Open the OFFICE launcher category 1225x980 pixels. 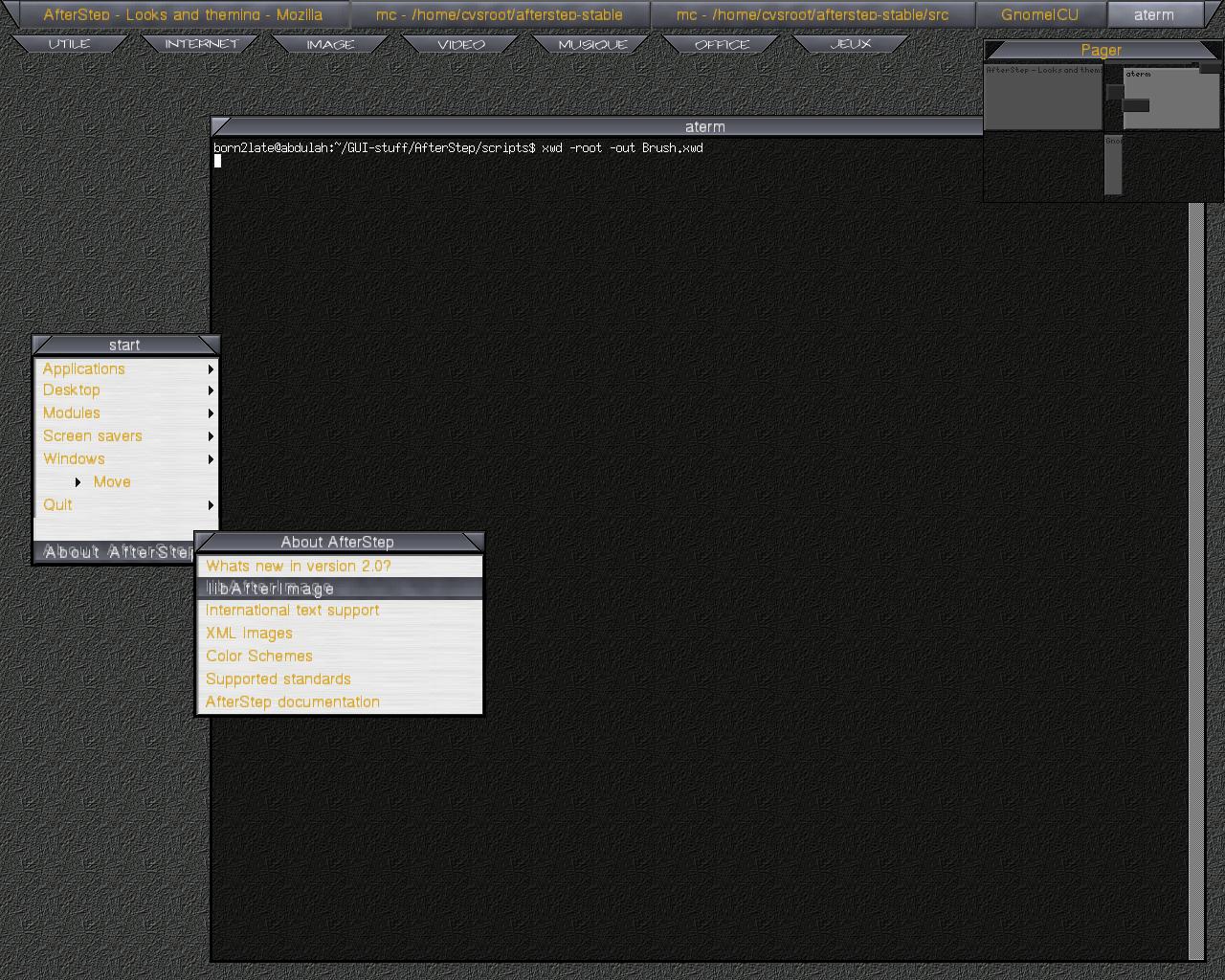[x=722, y=44]
